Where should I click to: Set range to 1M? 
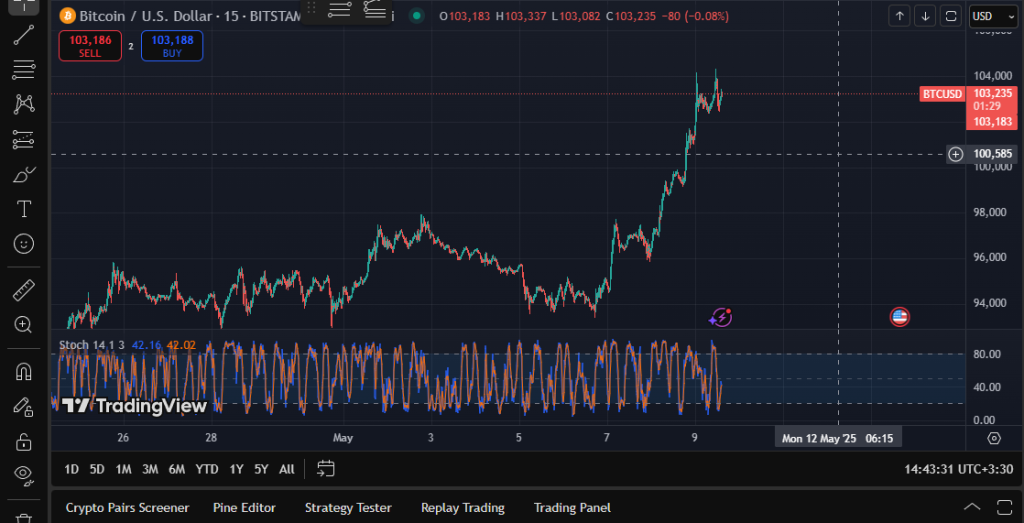123,469
